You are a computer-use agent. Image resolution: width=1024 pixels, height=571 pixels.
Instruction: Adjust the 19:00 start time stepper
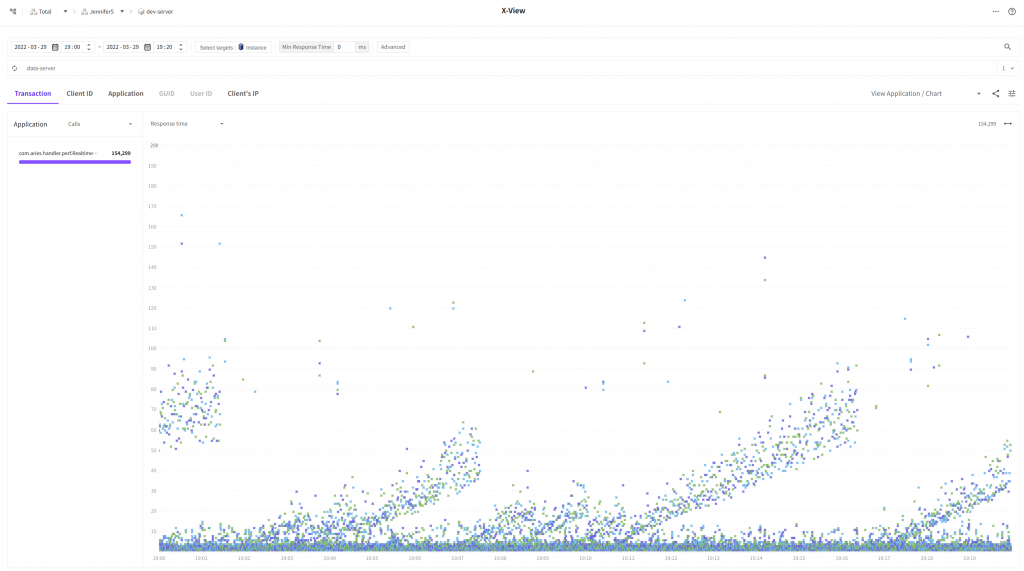(89, 47)
